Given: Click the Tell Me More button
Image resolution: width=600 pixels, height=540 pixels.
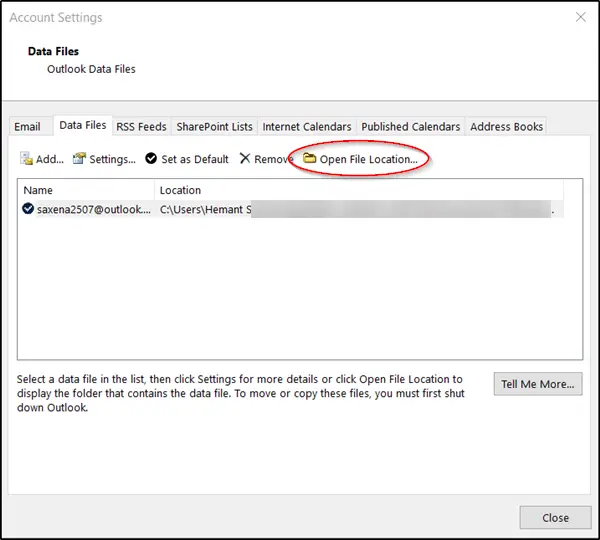Looking at the screenshot, I should (538, 384).
